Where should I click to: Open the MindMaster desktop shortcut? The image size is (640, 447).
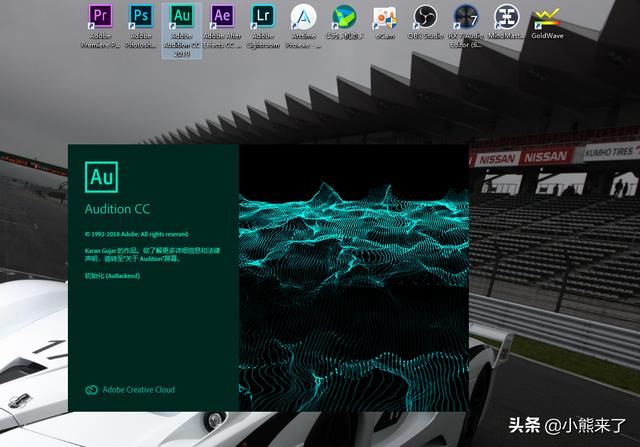click(507, 22)
